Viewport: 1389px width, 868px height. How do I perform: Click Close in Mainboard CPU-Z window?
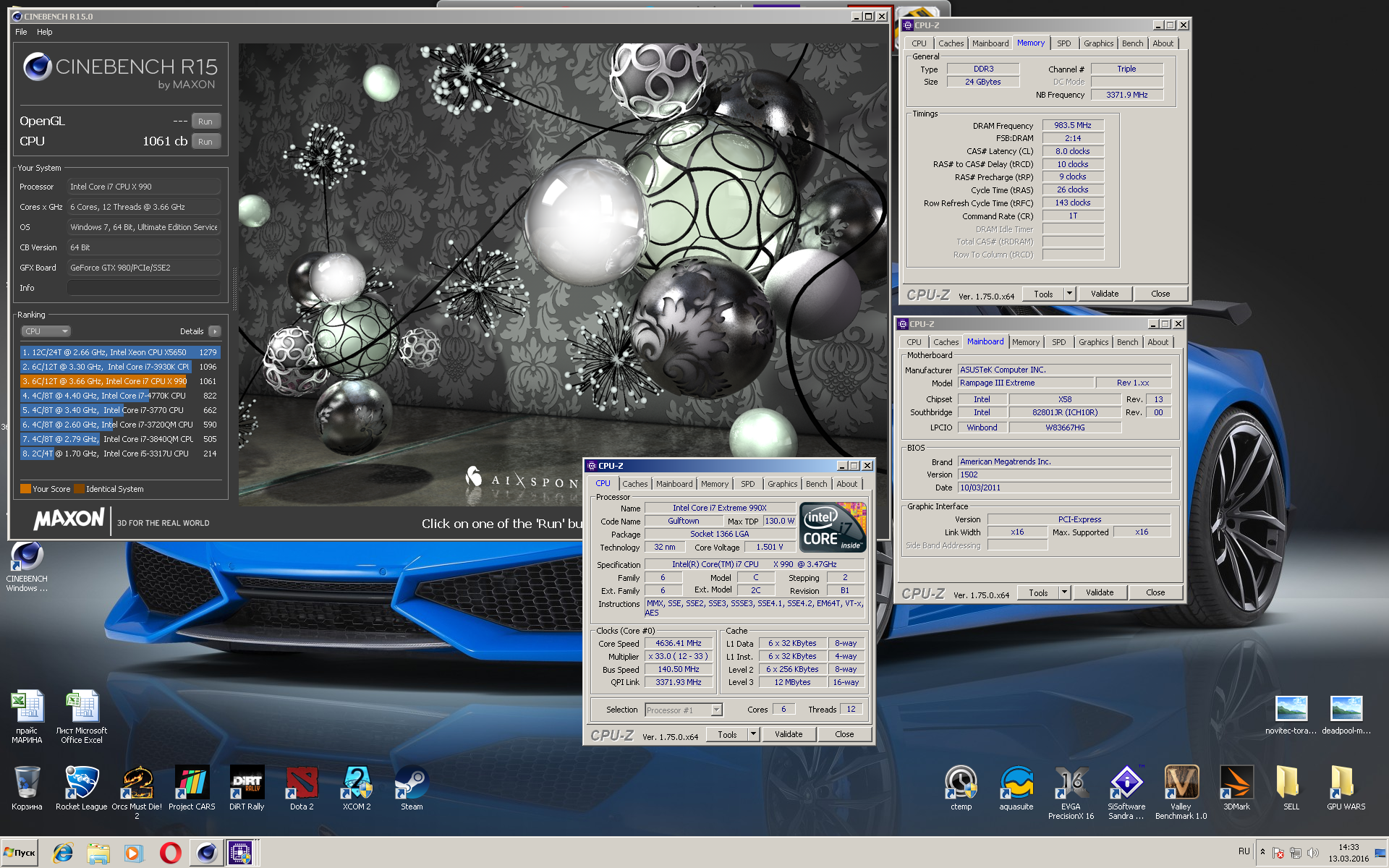(x=1155, y=592)
